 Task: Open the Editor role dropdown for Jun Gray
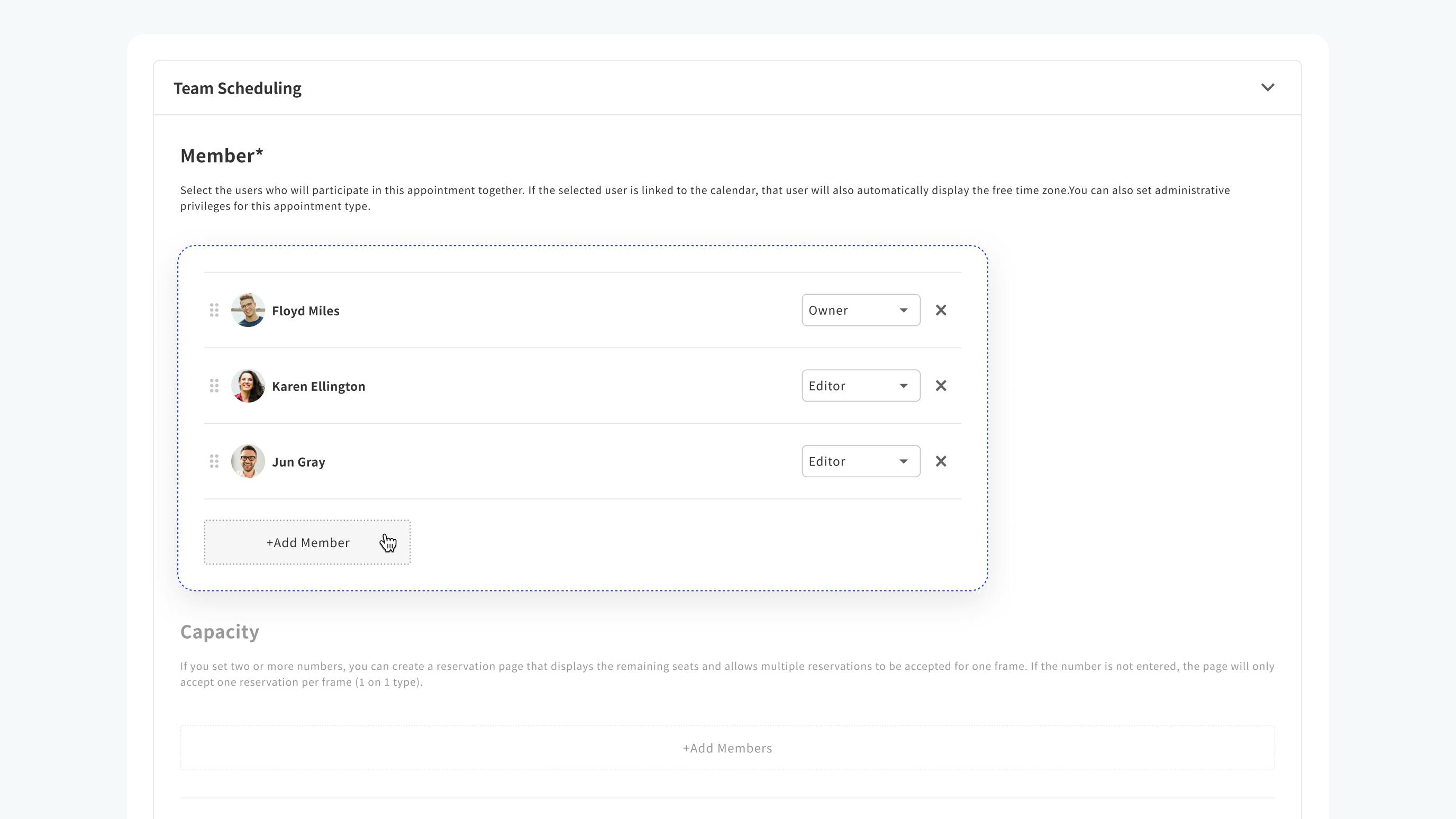[861, 461]
